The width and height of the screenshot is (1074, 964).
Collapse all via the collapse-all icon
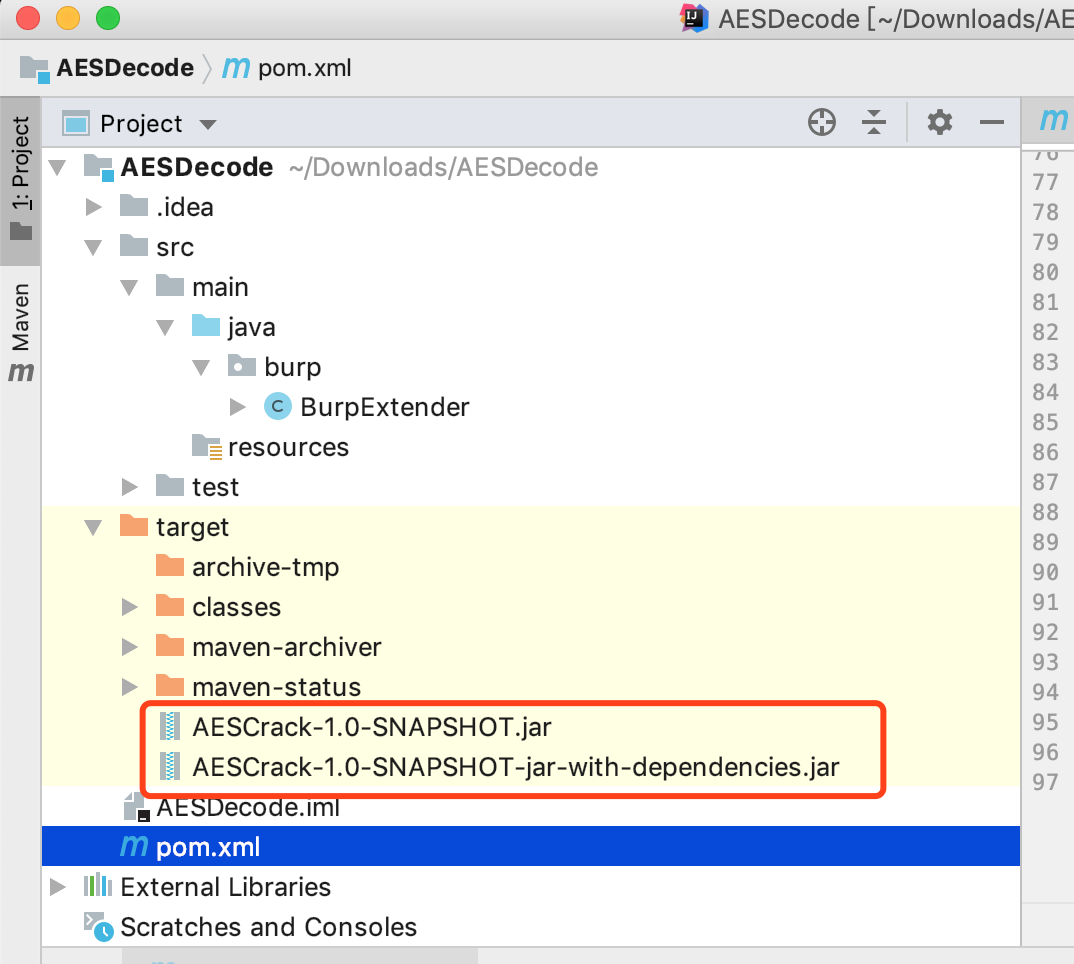[874, 123]
